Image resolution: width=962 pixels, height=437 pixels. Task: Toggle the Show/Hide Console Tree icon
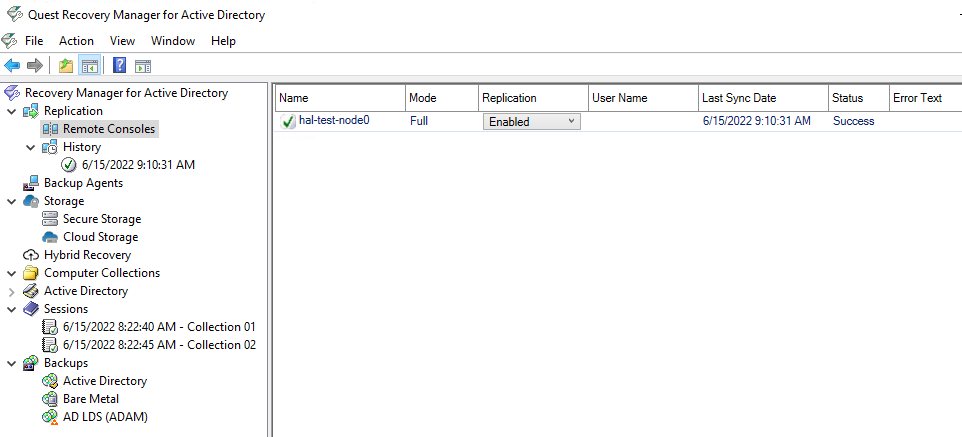coord(90,66)
